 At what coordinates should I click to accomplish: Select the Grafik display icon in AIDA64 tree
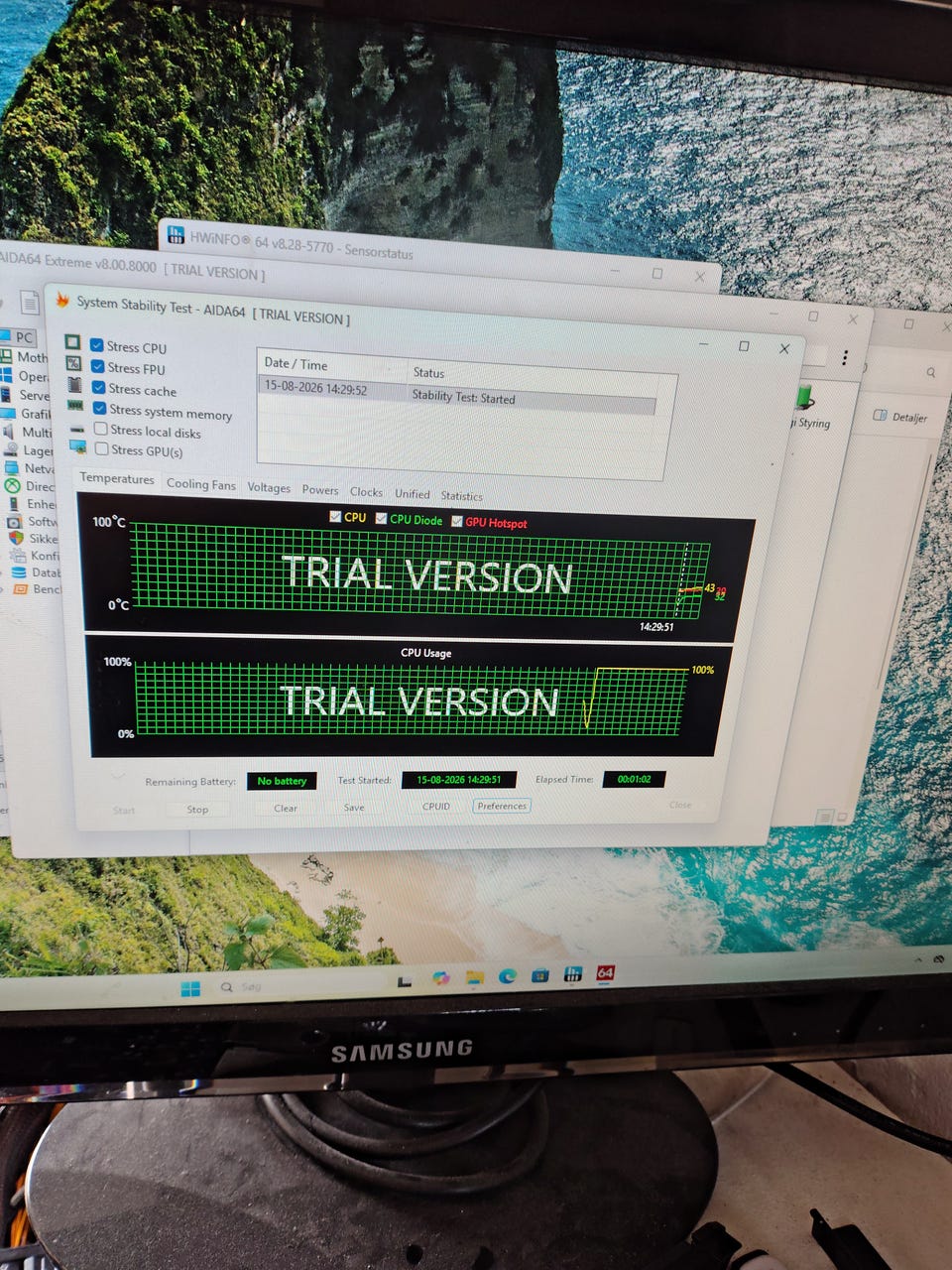tap(9, 413)
